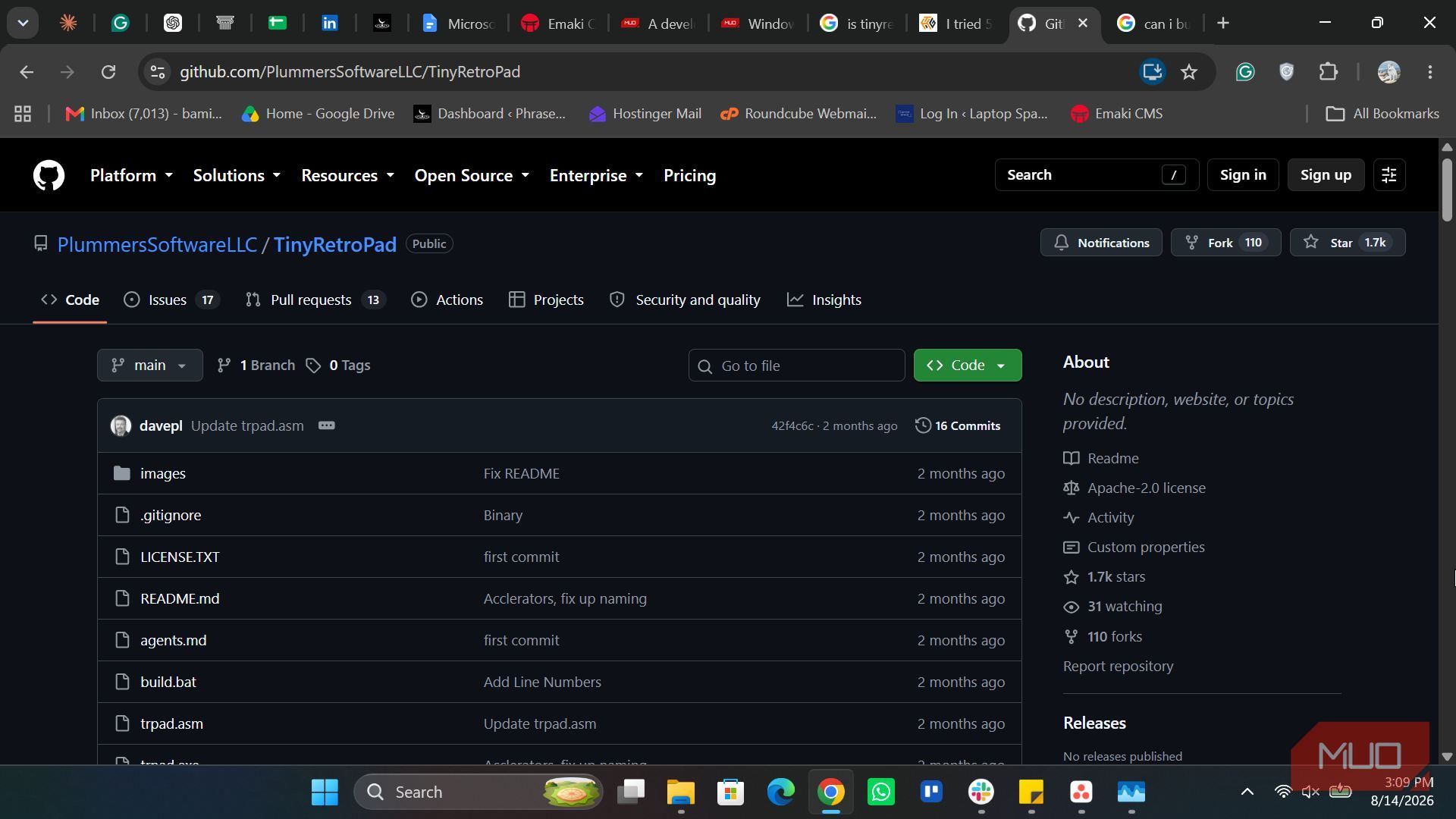Screen dimensions: 1456x819
Task: Open the images folder icon
Action: pyautogui.click(x=121, y=473)
